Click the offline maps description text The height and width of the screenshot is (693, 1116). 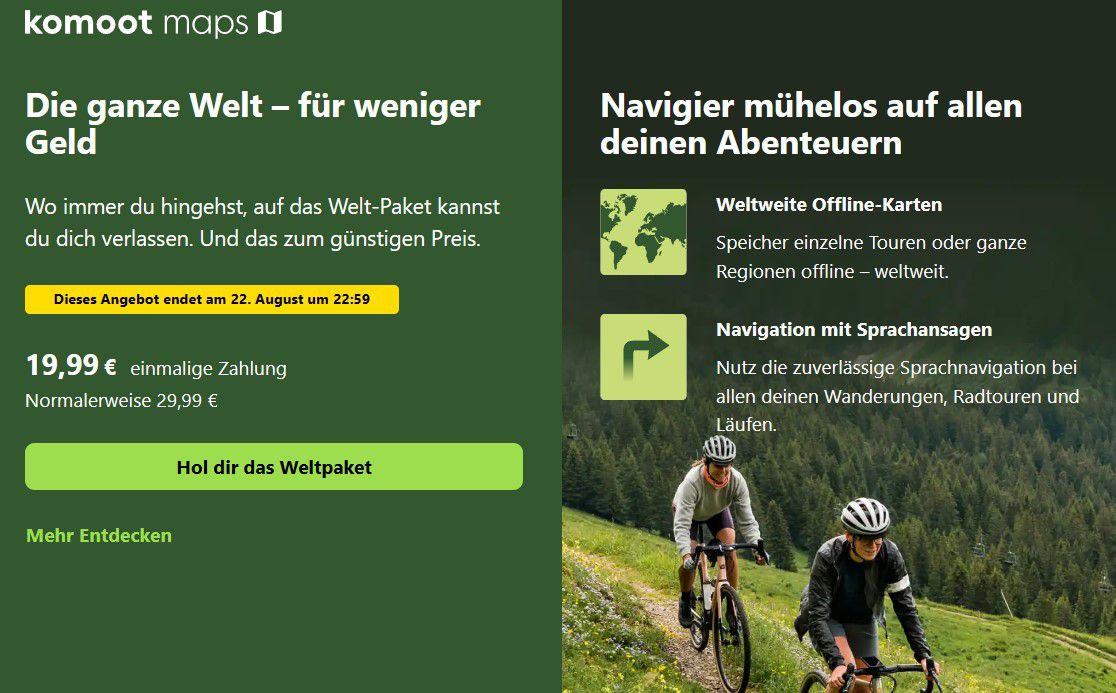point(871,257)
